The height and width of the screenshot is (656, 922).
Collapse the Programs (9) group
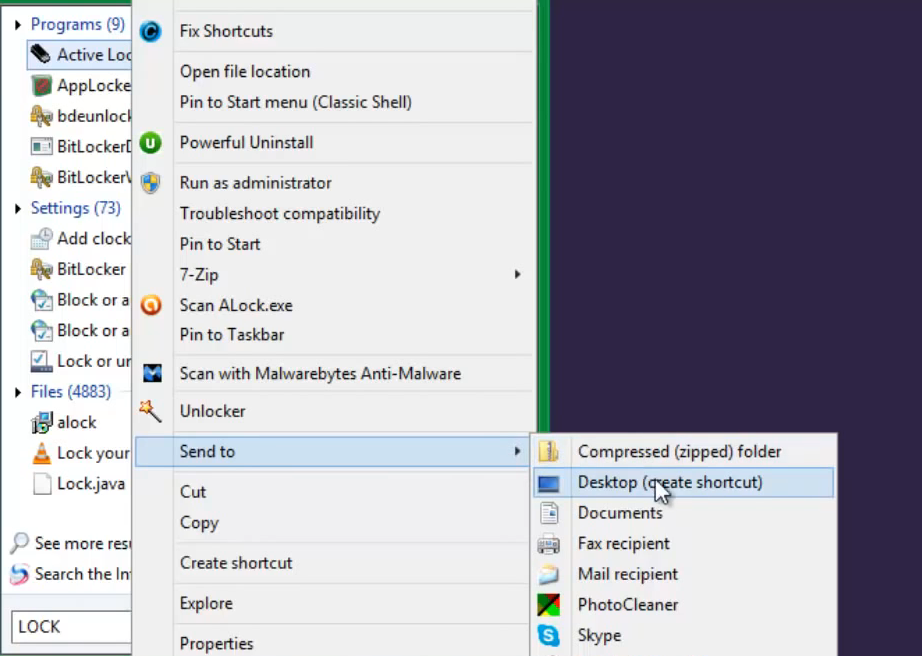point(18,24)
